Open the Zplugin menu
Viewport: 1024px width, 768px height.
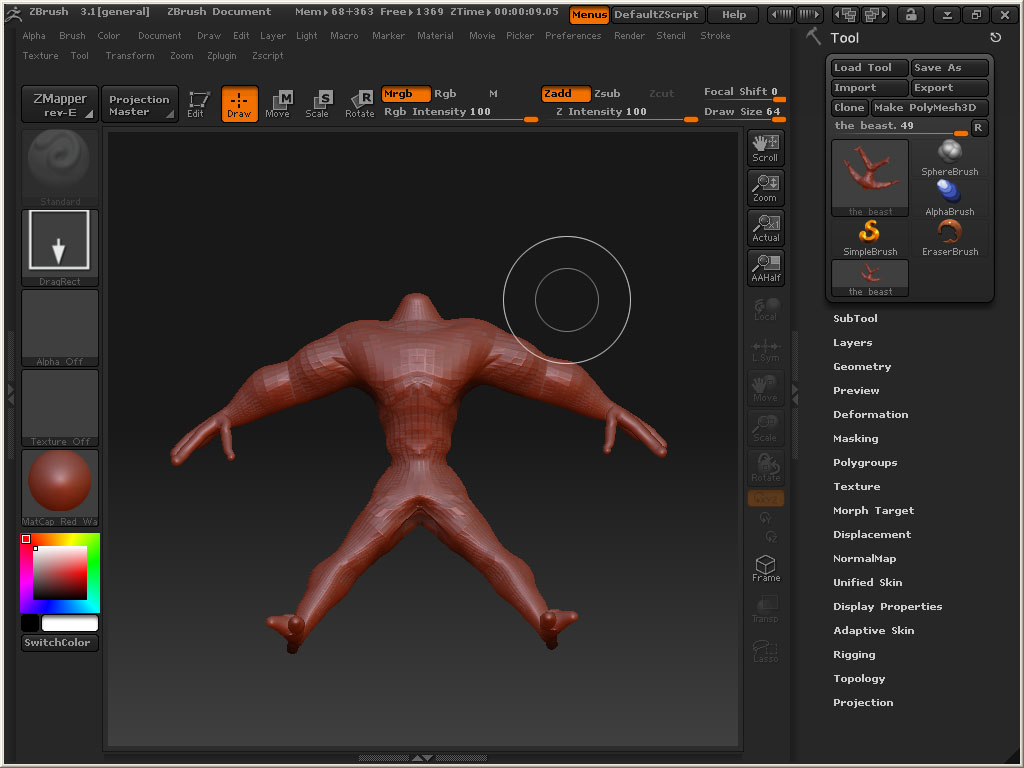point(222,56)
